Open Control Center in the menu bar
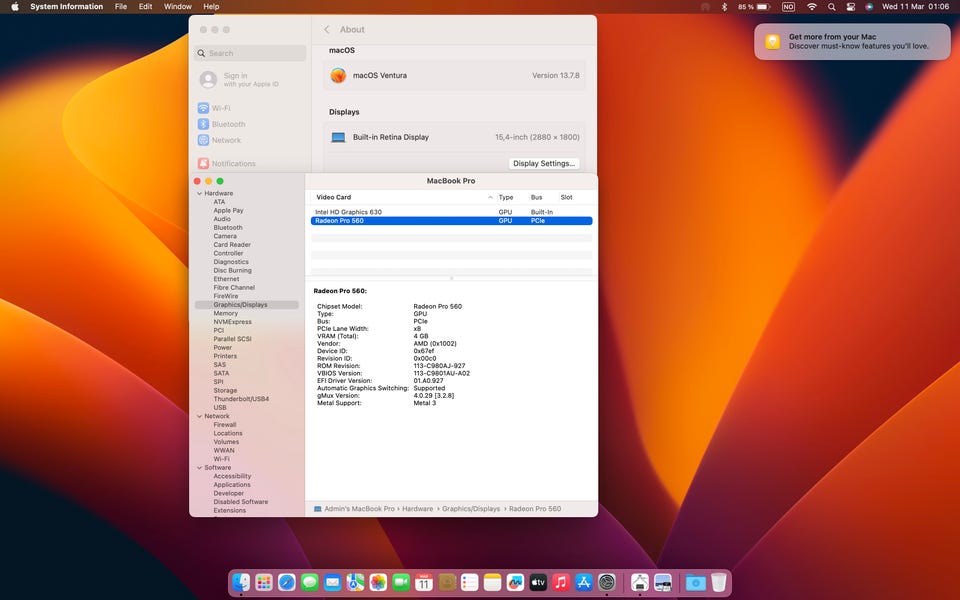Viewport: 960px width, 600px height. [x=851, y=7]
